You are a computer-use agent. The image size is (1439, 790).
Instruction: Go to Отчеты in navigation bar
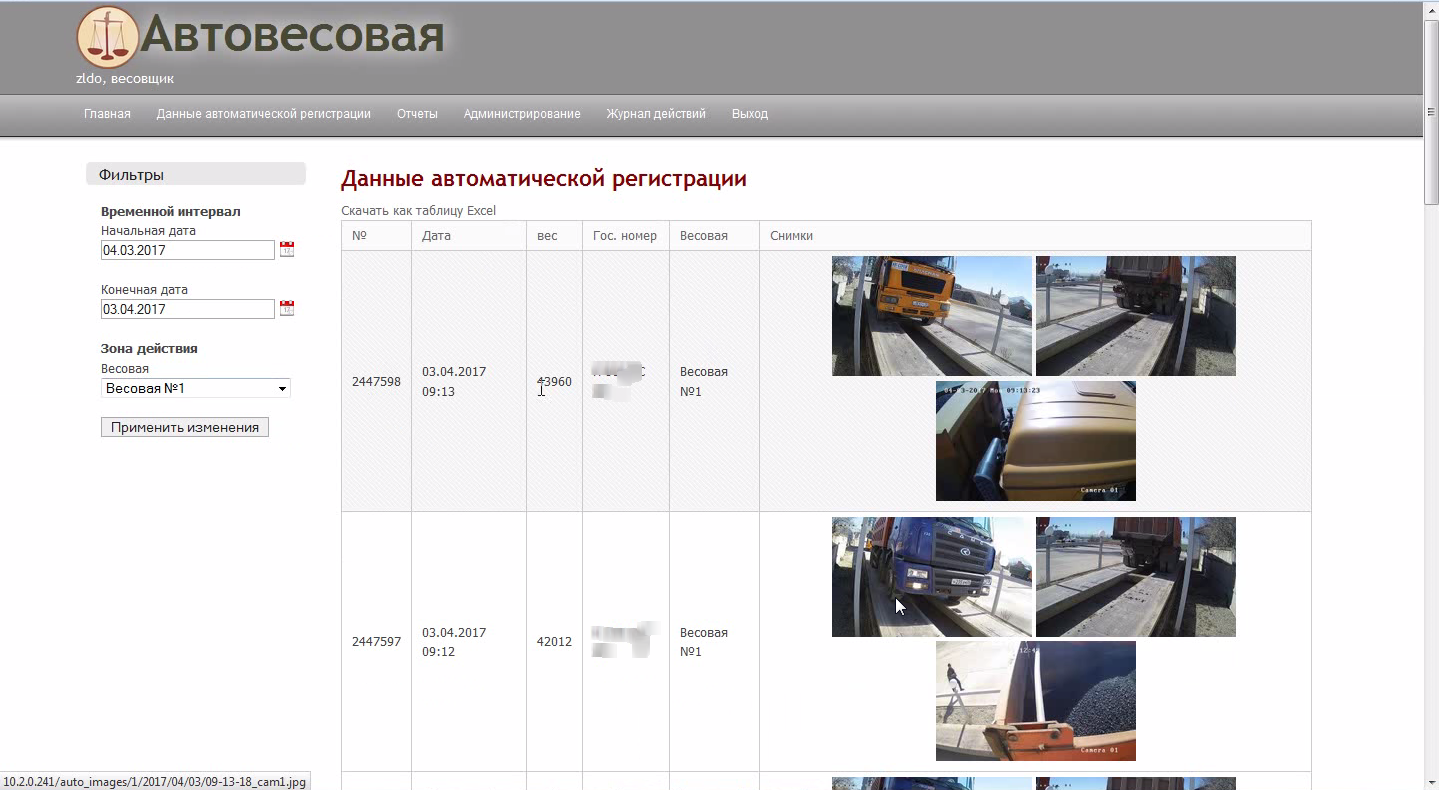(417, 114)
